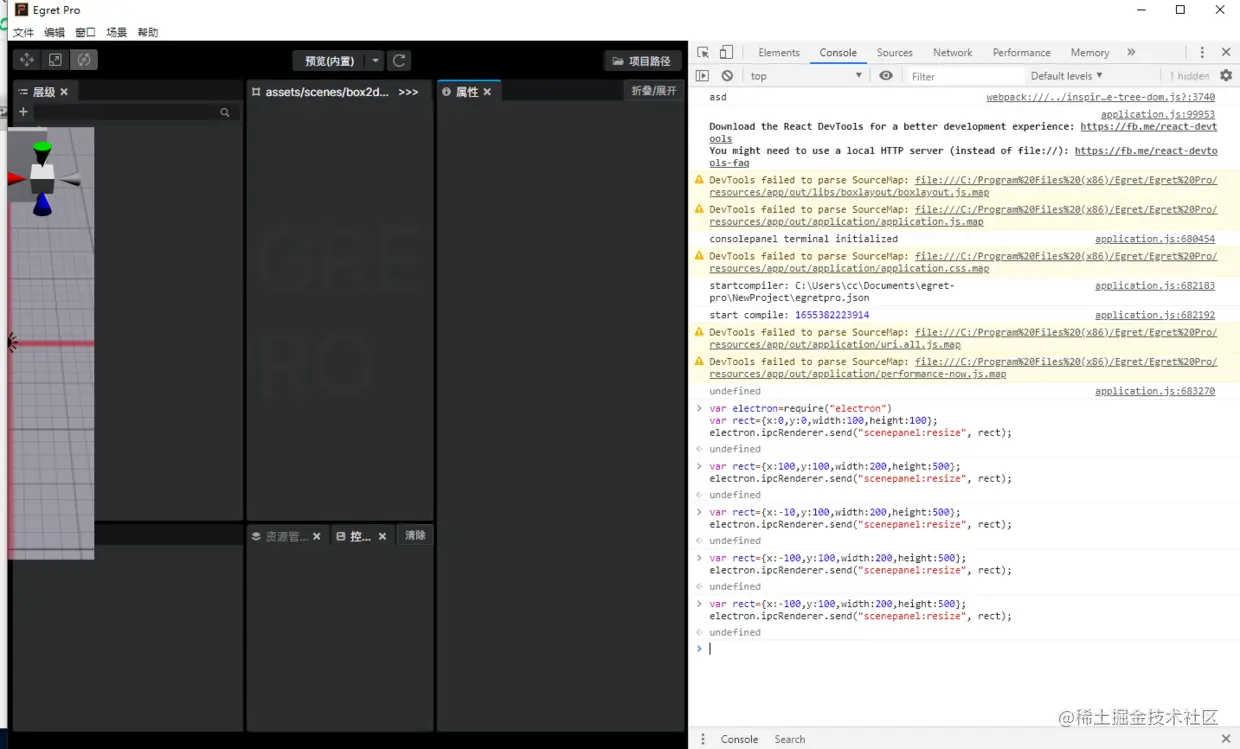Open the application.js:99953 source link
Viewport: 1240px width, 749px height.
click(1158, 115)
